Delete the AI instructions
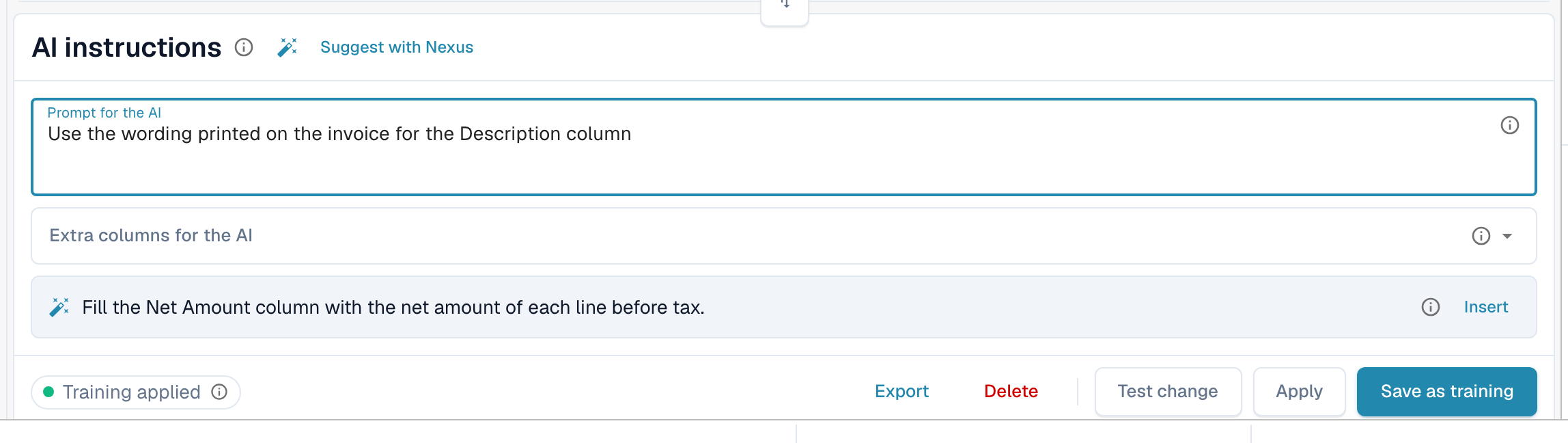Screen dimensions: 1568x443 pyautogui.click(x=1011, y=391)
